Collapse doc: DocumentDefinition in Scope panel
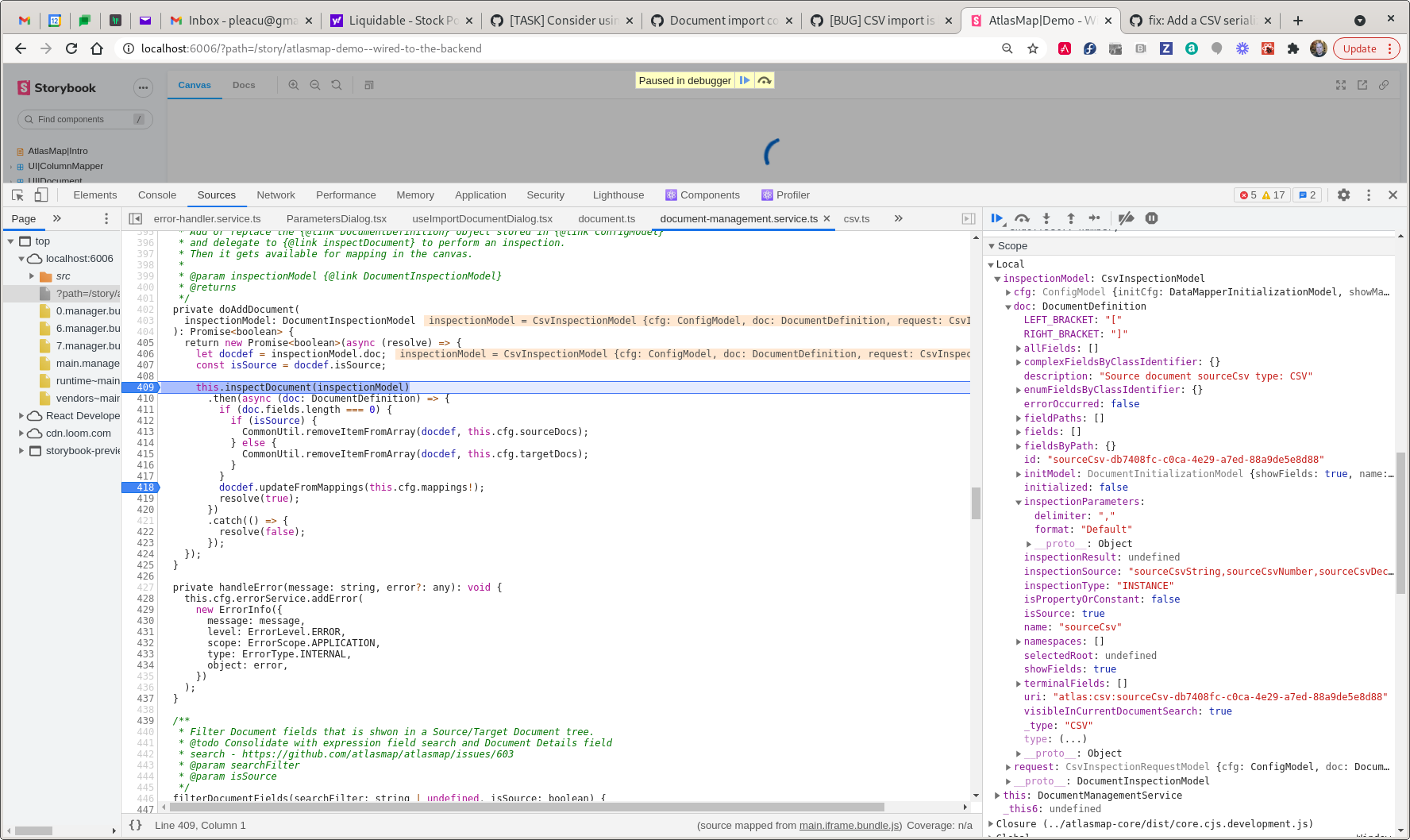This screenshot has height=840, width=1410. pos(1009,306)
